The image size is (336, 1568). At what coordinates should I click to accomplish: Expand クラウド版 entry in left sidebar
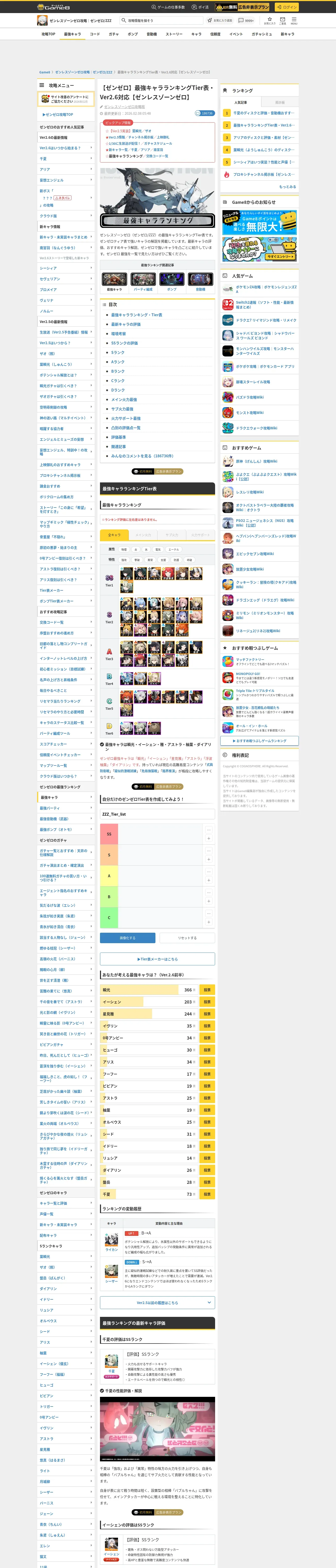pyautogui.click(x=66, y=216)
